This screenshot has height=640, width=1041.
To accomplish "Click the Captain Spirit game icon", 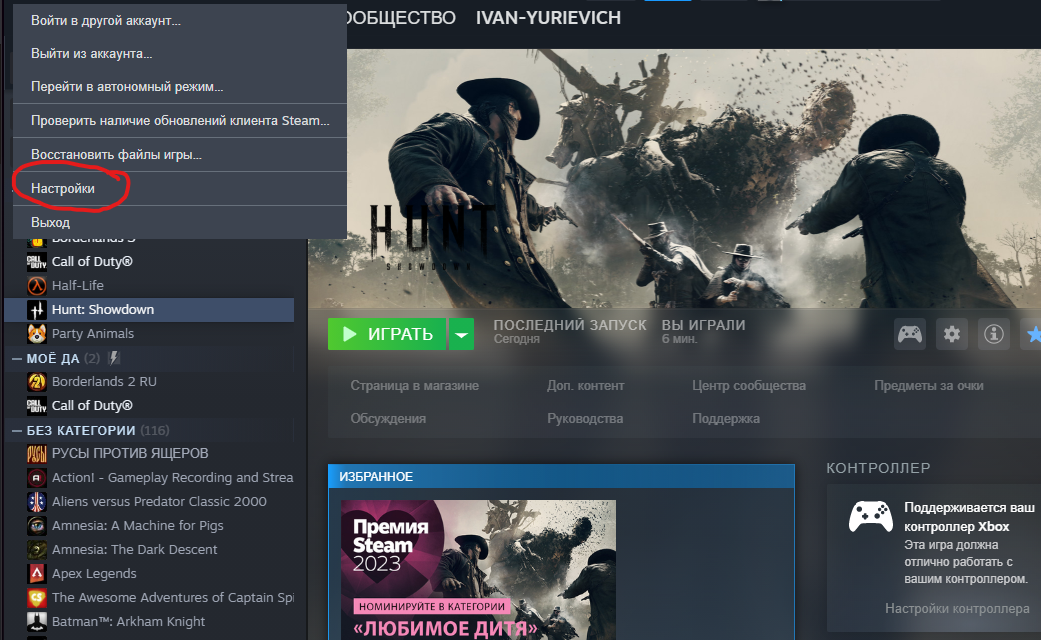I will (x=37, y=598).
